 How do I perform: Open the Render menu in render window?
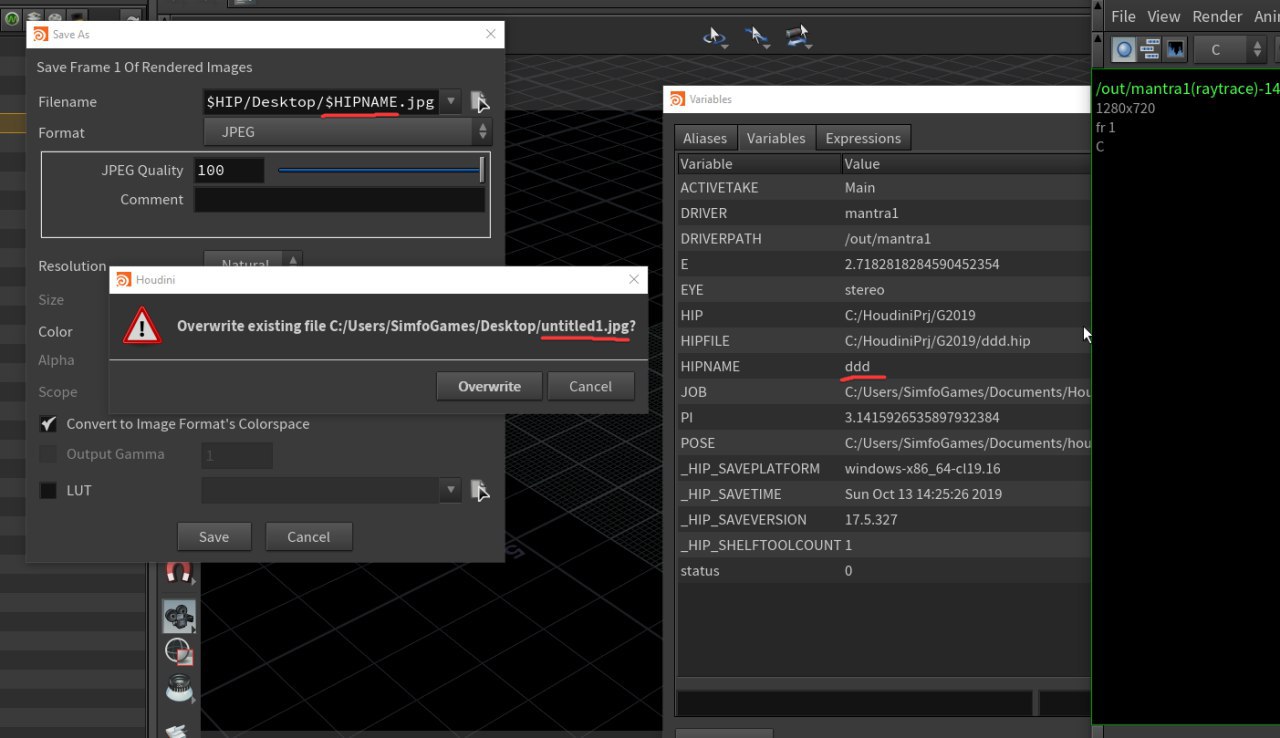click(1217, 16)
